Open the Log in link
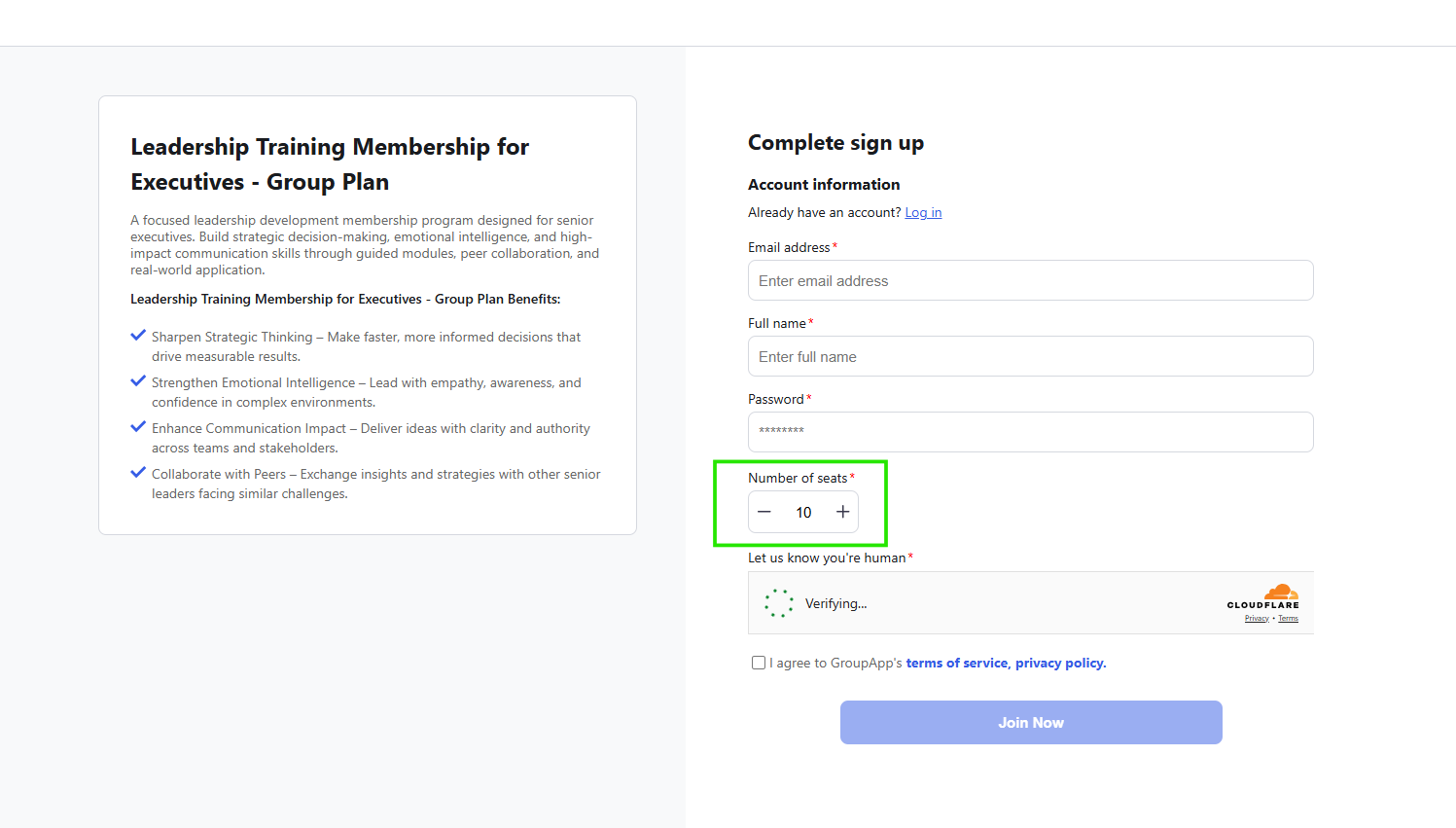 click(x=923, y=212)
